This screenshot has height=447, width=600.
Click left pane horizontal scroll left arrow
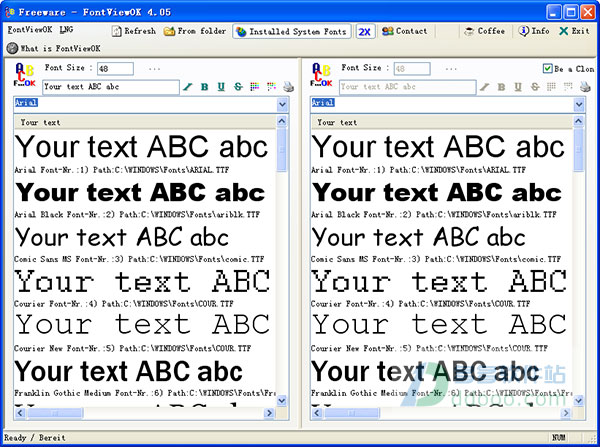(x=20, y=413)
